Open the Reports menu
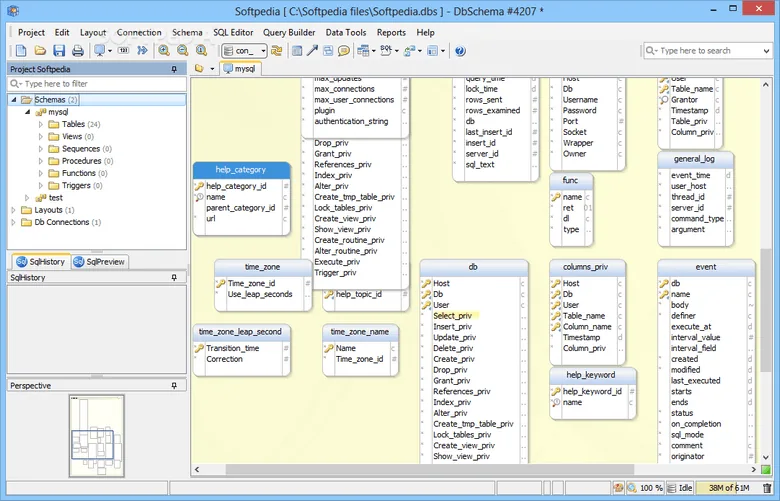Viewport: 780px width, 501px height. (391, 32)
